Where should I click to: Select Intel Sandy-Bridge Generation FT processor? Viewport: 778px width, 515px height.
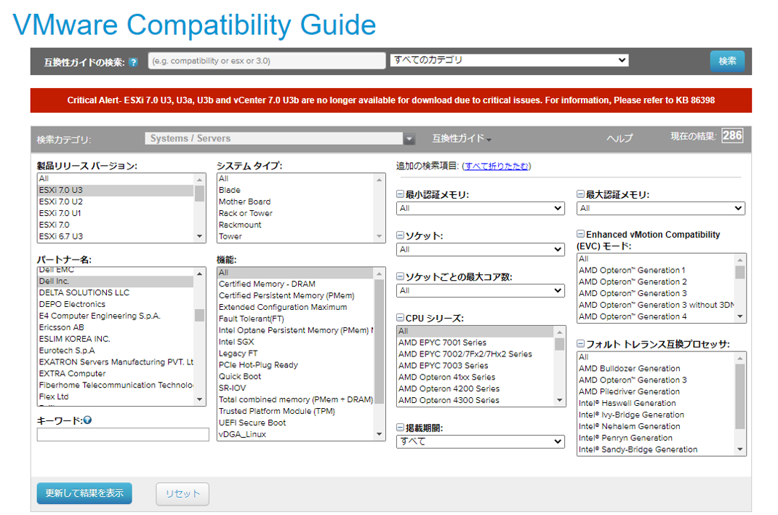click(x=656, y=450)
